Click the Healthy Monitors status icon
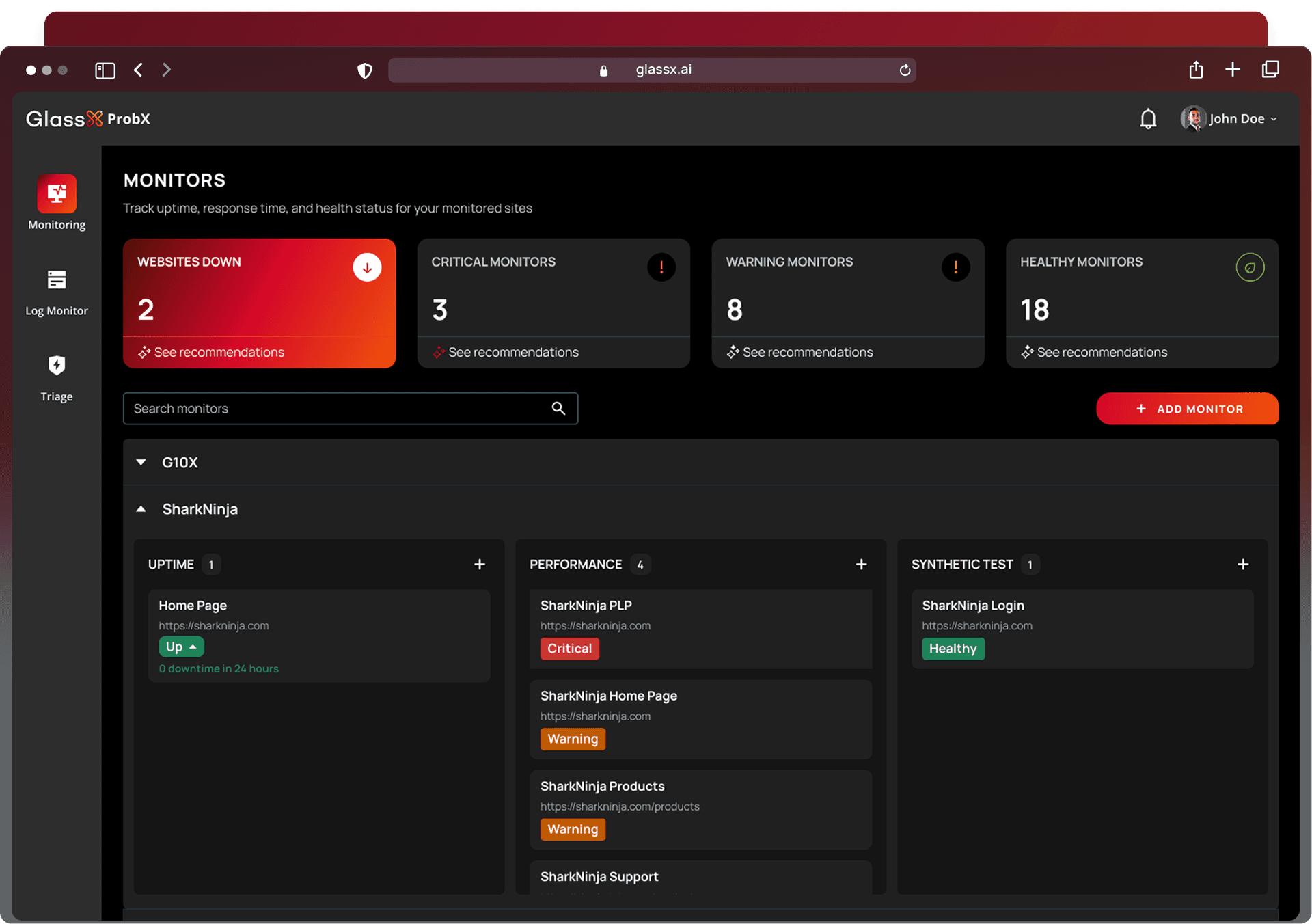 (1250, 267)
